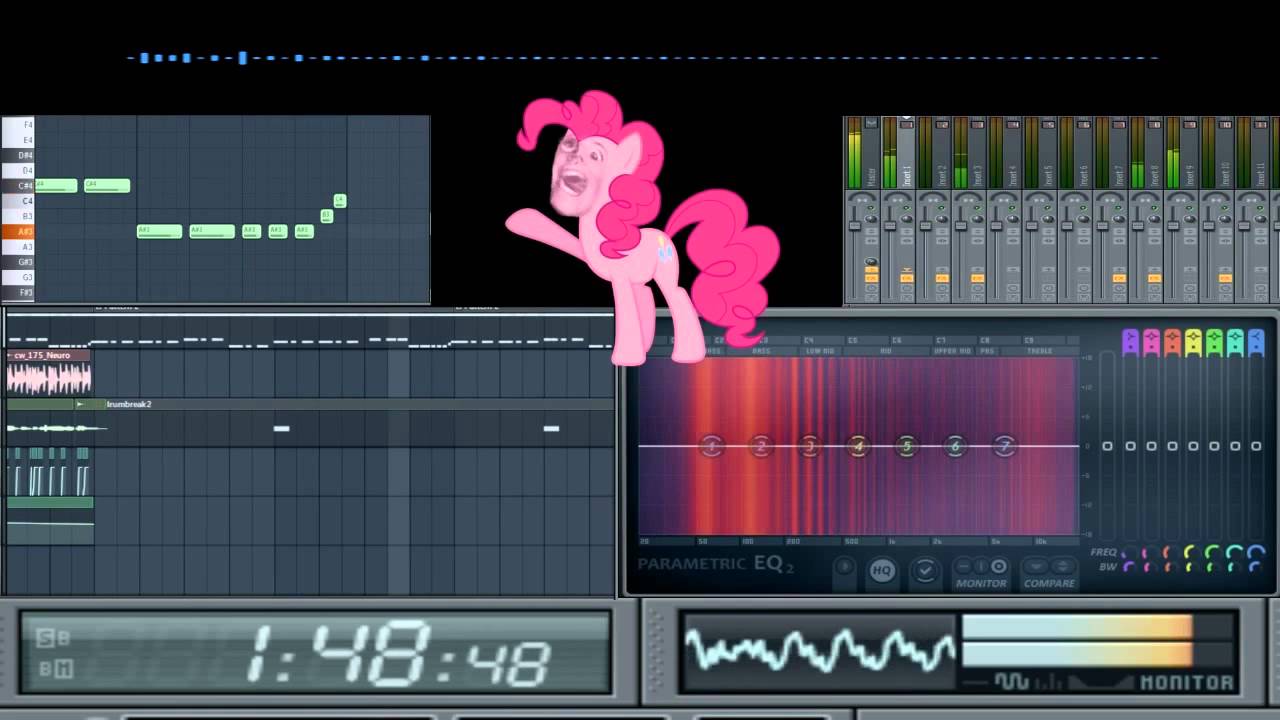1280x720 pixels.
Task: Click the A#3 key on piano roll
Action: (17, 231)
